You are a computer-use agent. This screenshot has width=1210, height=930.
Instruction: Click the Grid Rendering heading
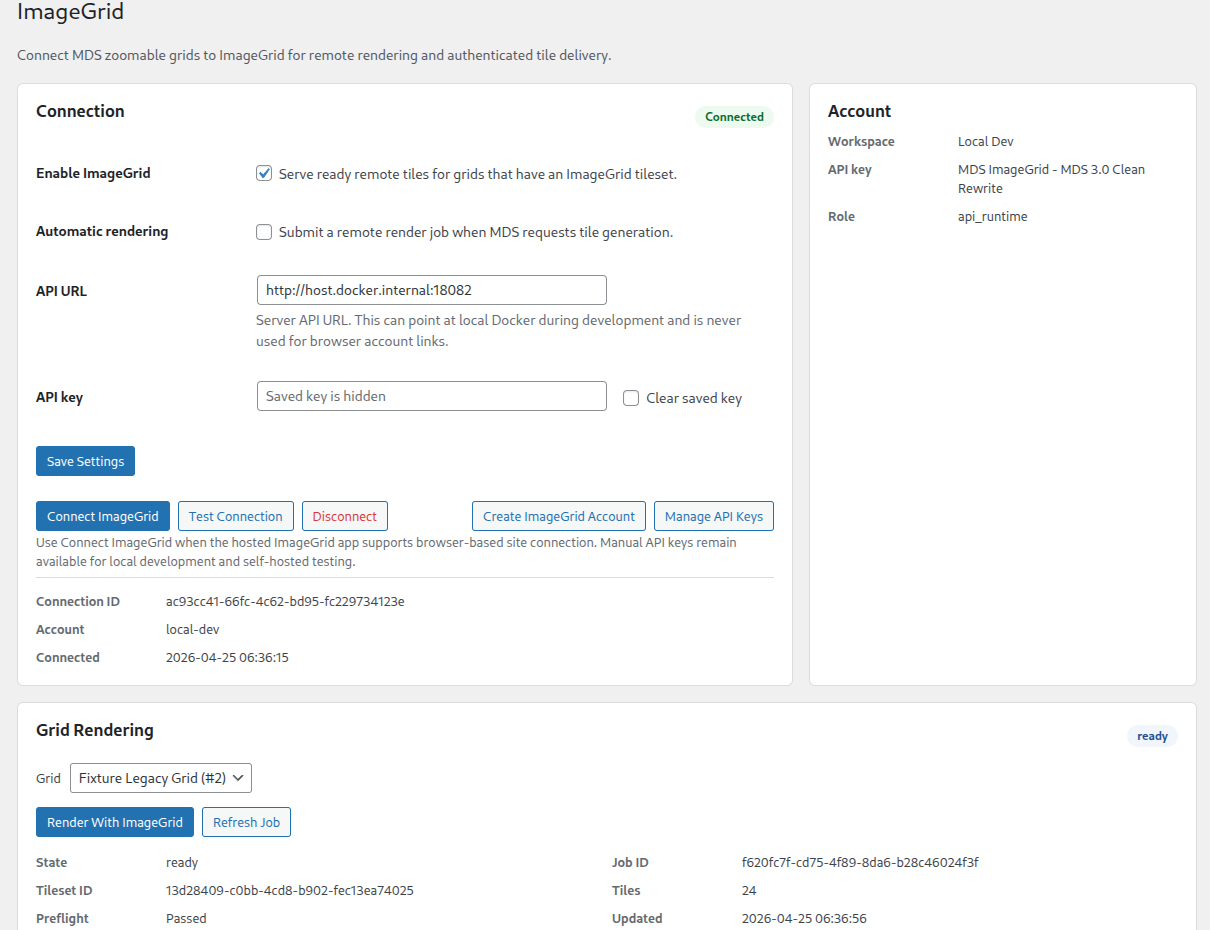click(95, 730)
